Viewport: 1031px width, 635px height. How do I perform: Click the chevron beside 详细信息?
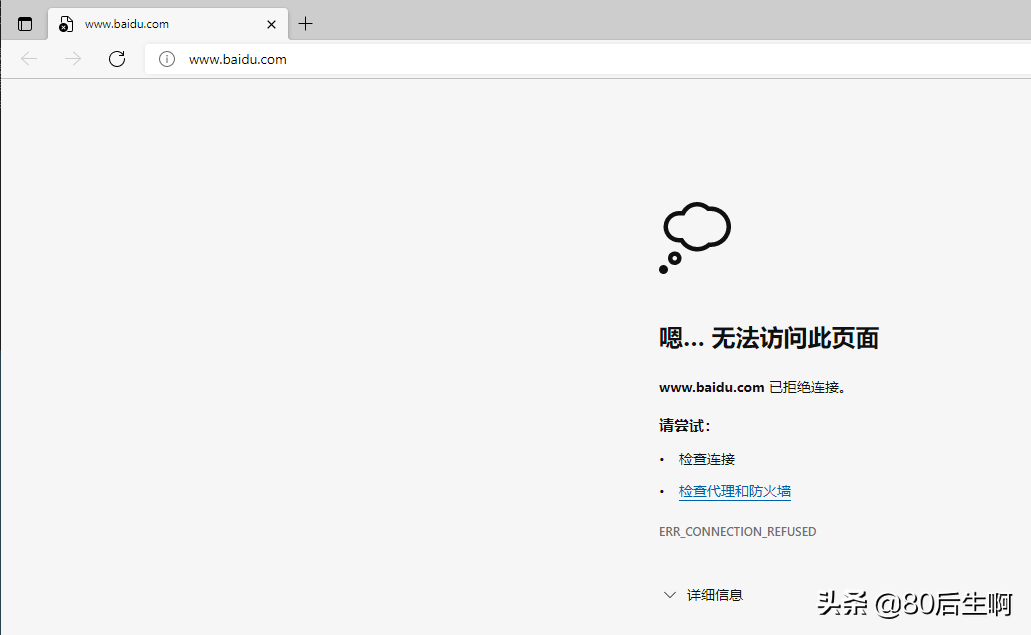[669, 594]
